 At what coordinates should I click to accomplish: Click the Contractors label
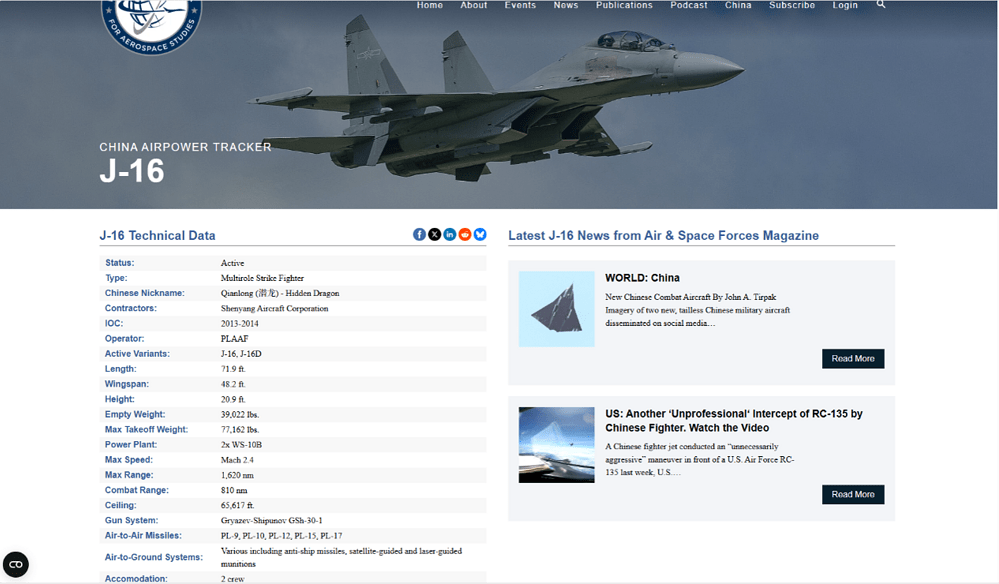tap(131, 308)
